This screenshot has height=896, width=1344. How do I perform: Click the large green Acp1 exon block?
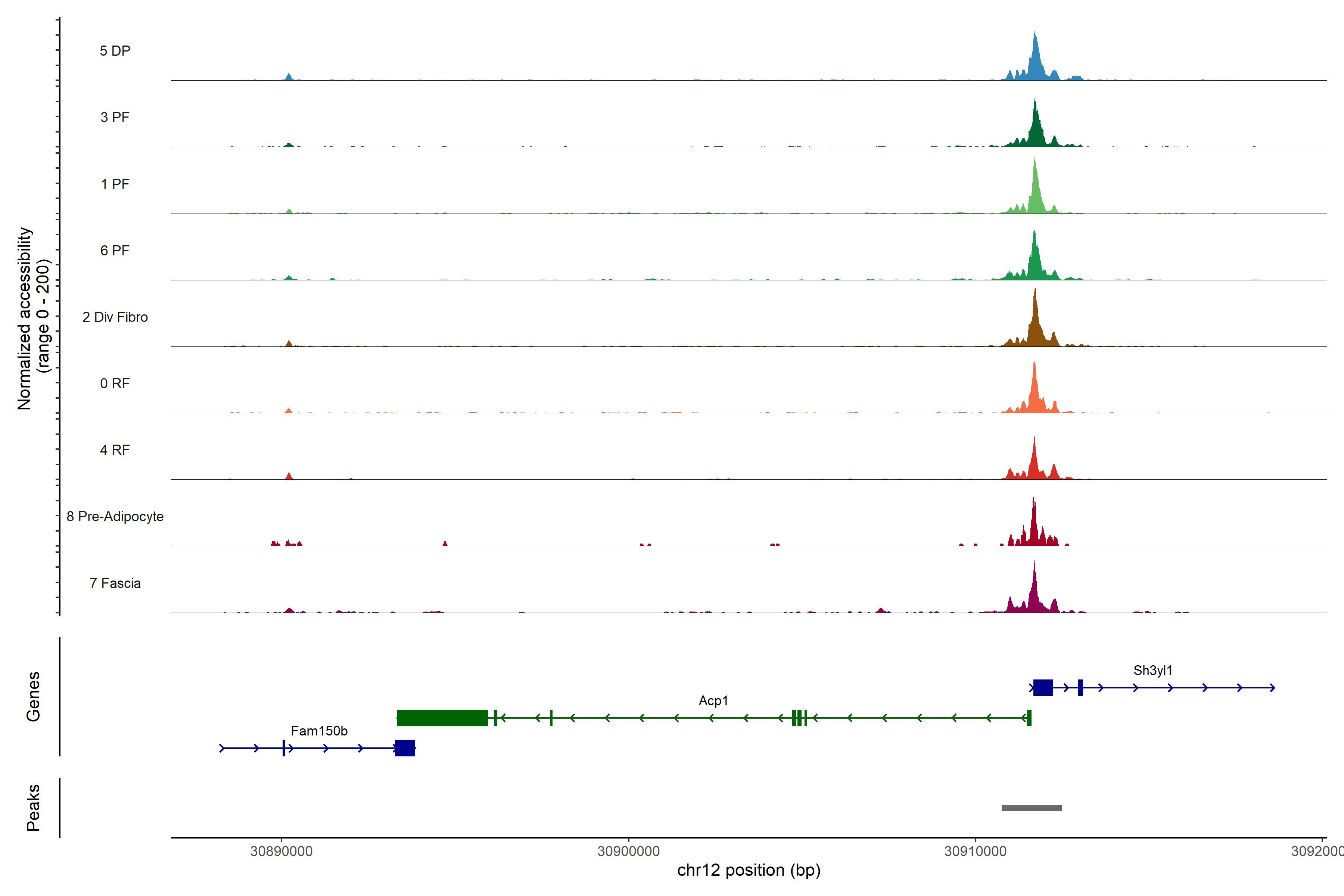coord(442,718)
